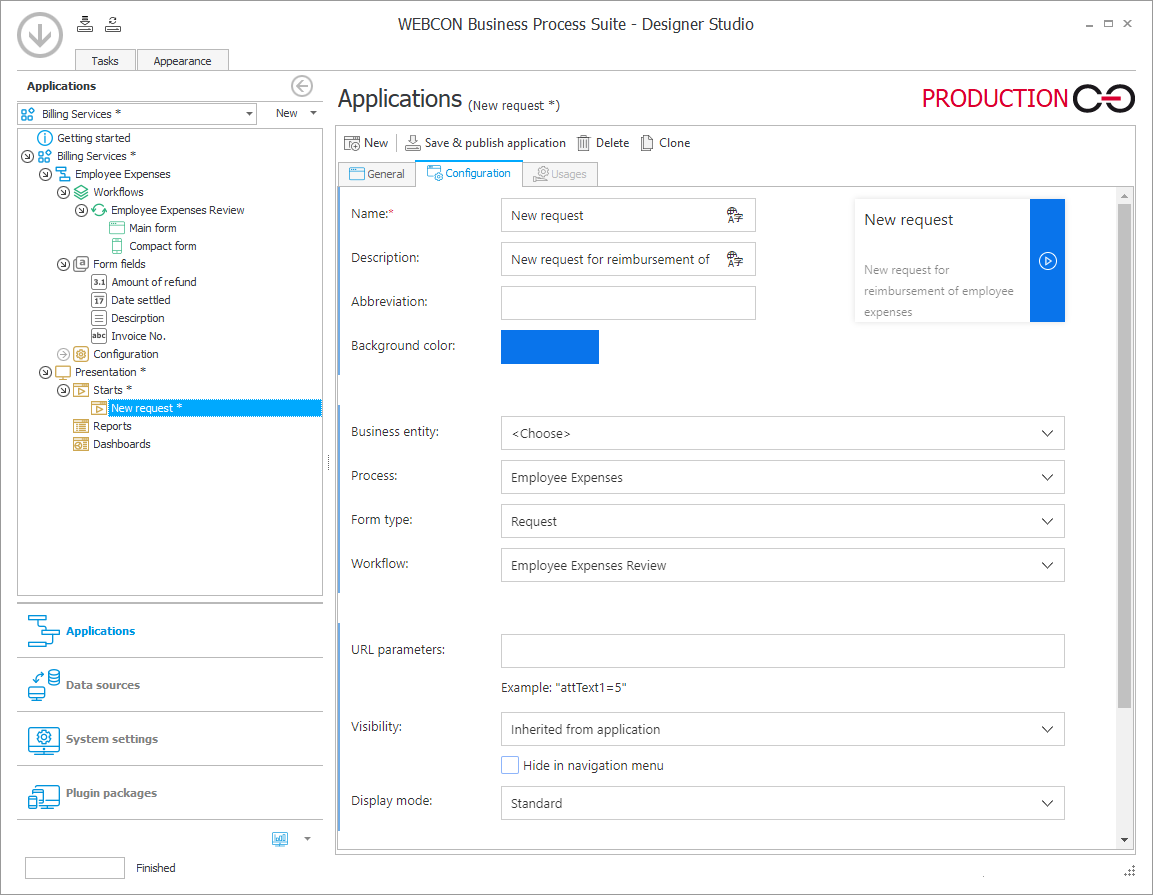
Task: Click the monitor icon at bottom of sidebar
Action: tap(280, 839)
